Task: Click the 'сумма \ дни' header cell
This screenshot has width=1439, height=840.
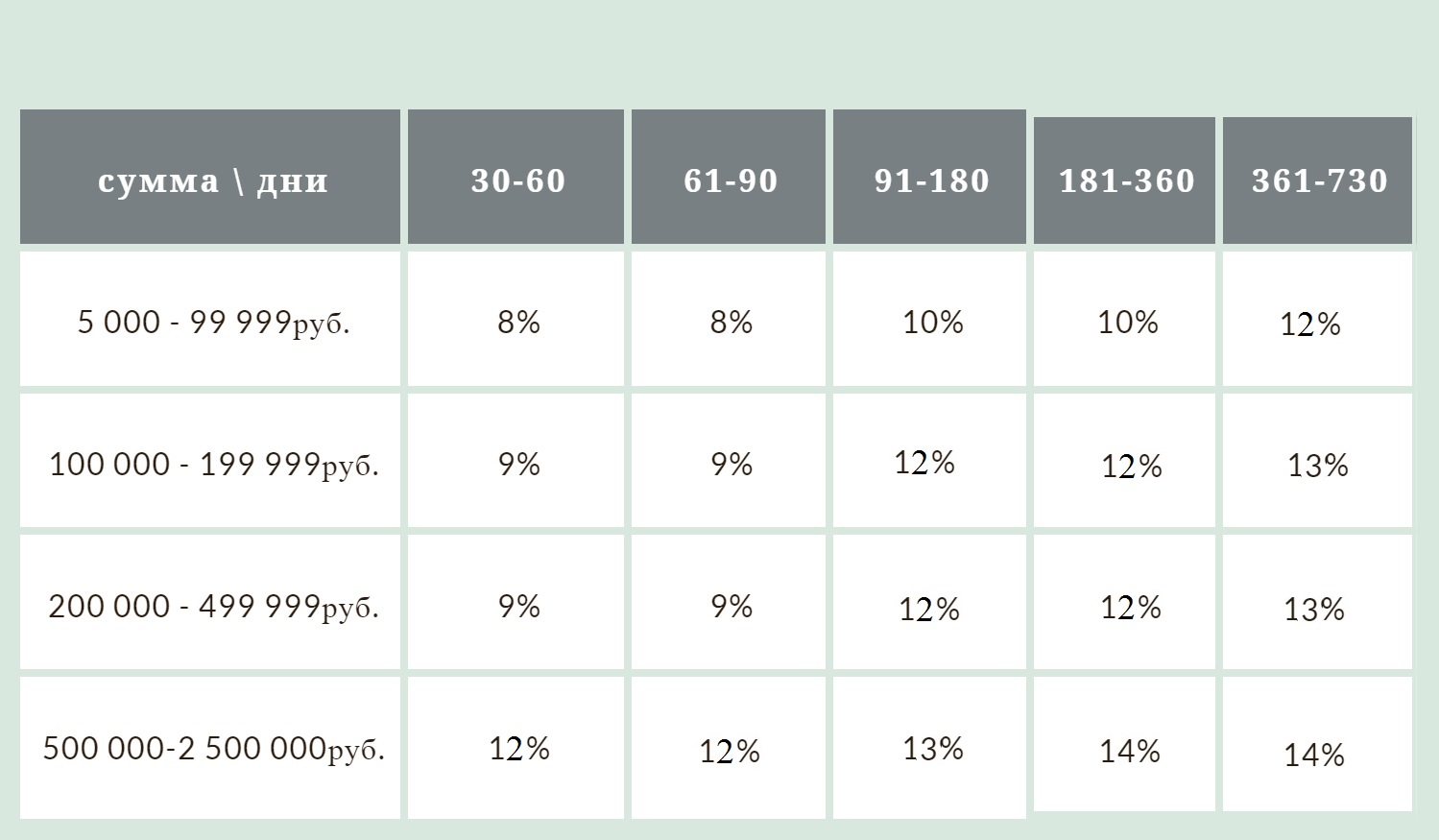Action: point(210,177)
